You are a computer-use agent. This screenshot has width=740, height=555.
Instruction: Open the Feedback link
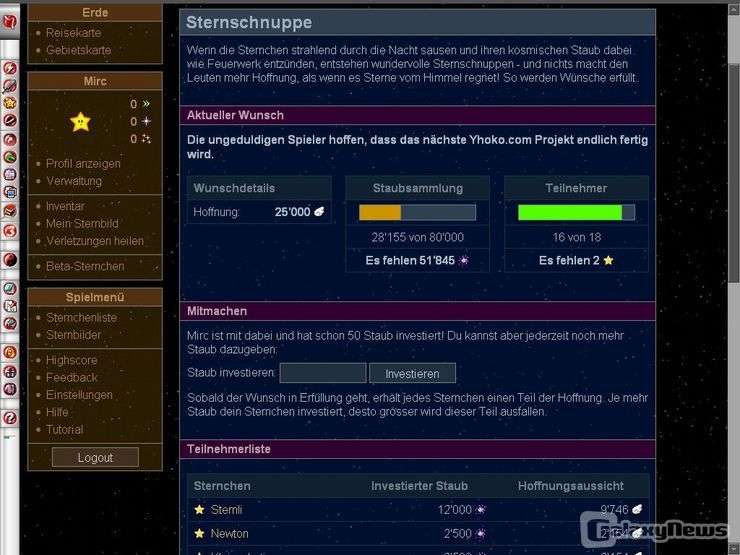(71, 378)
